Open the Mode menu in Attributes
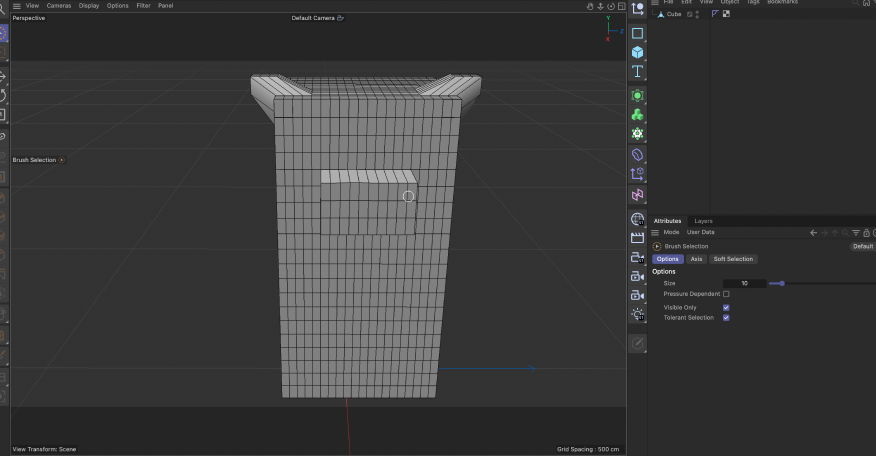876x456 pixels. coord(671,232)
